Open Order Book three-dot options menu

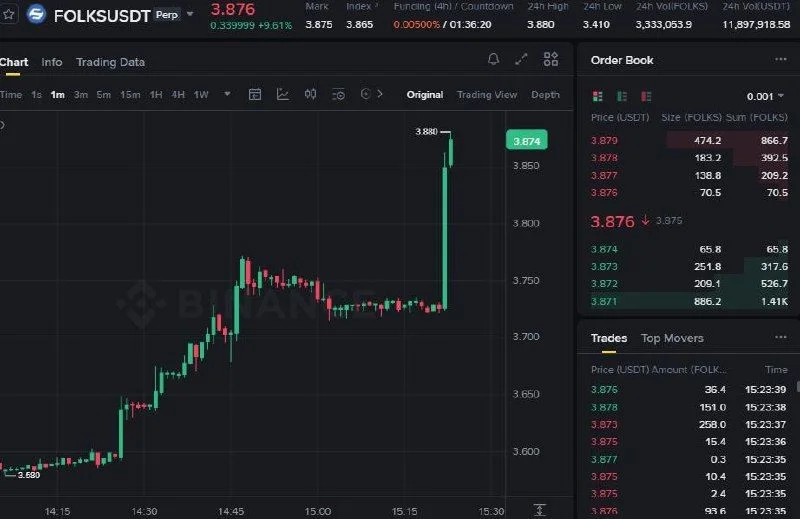tap(781, 60)
